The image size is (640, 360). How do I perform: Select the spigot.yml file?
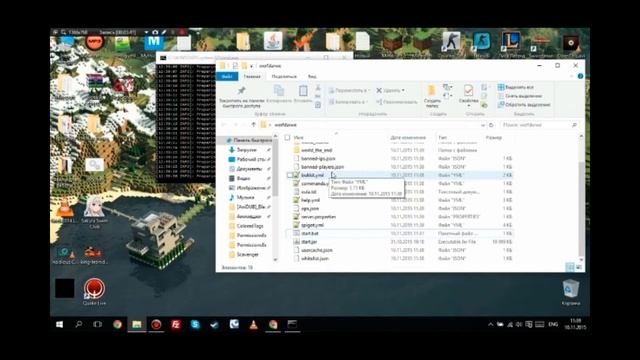312,225
